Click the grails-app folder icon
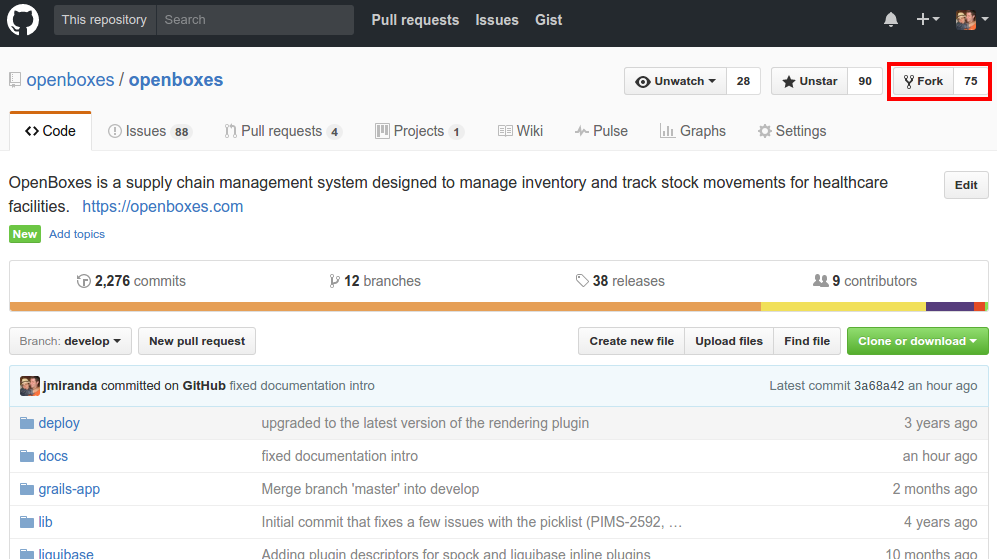Viewport: 997px width, 559px height. 27,489
